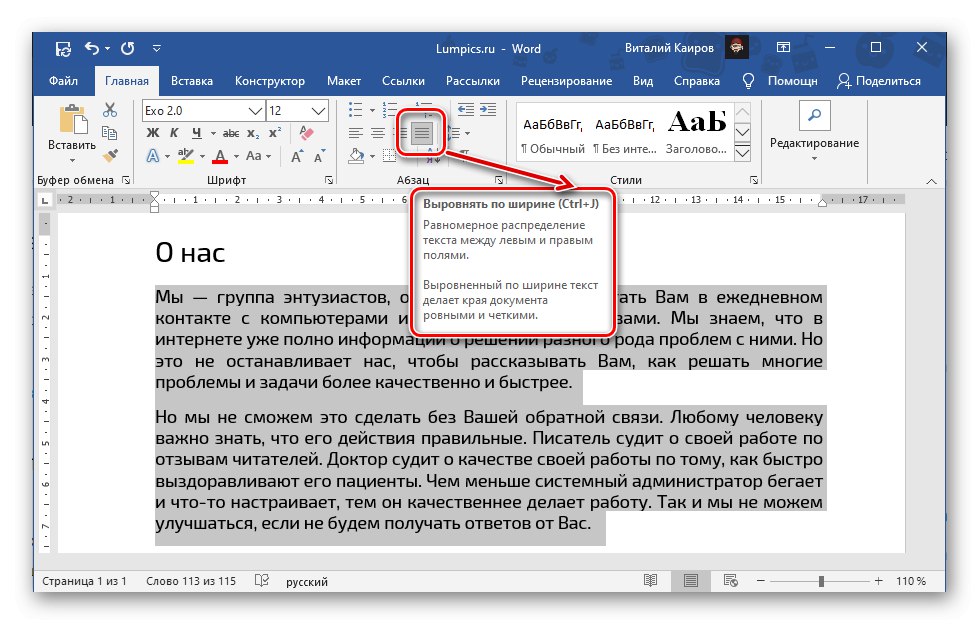Screen dimensions: 979x624
Task: Apply strikethrough formatting to selected text
Action: coord(231,133)
